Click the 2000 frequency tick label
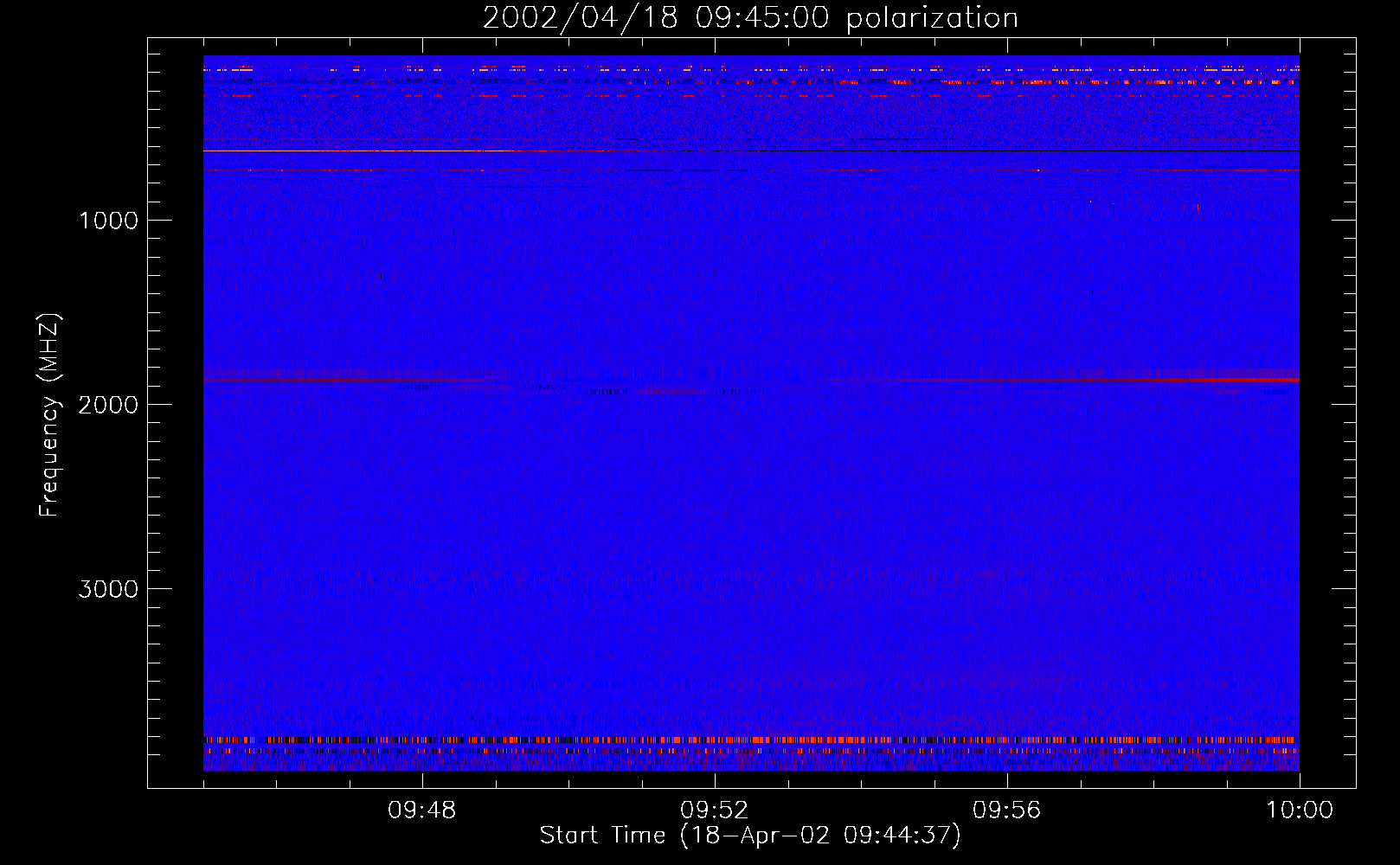The width and height of the screenshot is (1400, 865). tap(108, 405)
